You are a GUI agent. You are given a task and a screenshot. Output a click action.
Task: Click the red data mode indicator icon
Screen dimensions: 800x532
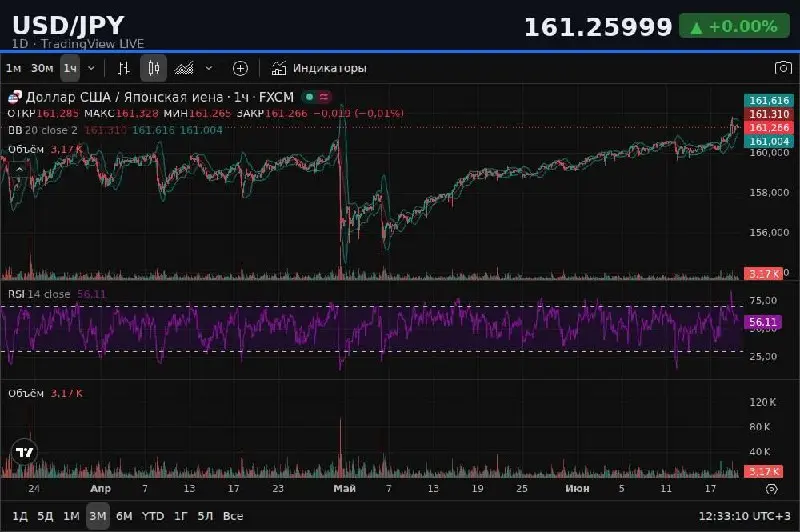[323, 96]
